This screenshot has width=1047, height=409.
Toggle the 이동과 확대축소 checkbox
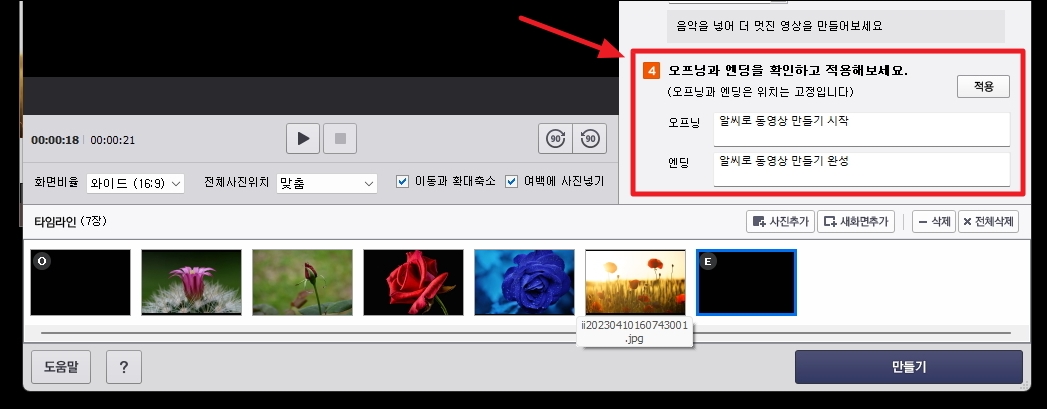[403, 181]
